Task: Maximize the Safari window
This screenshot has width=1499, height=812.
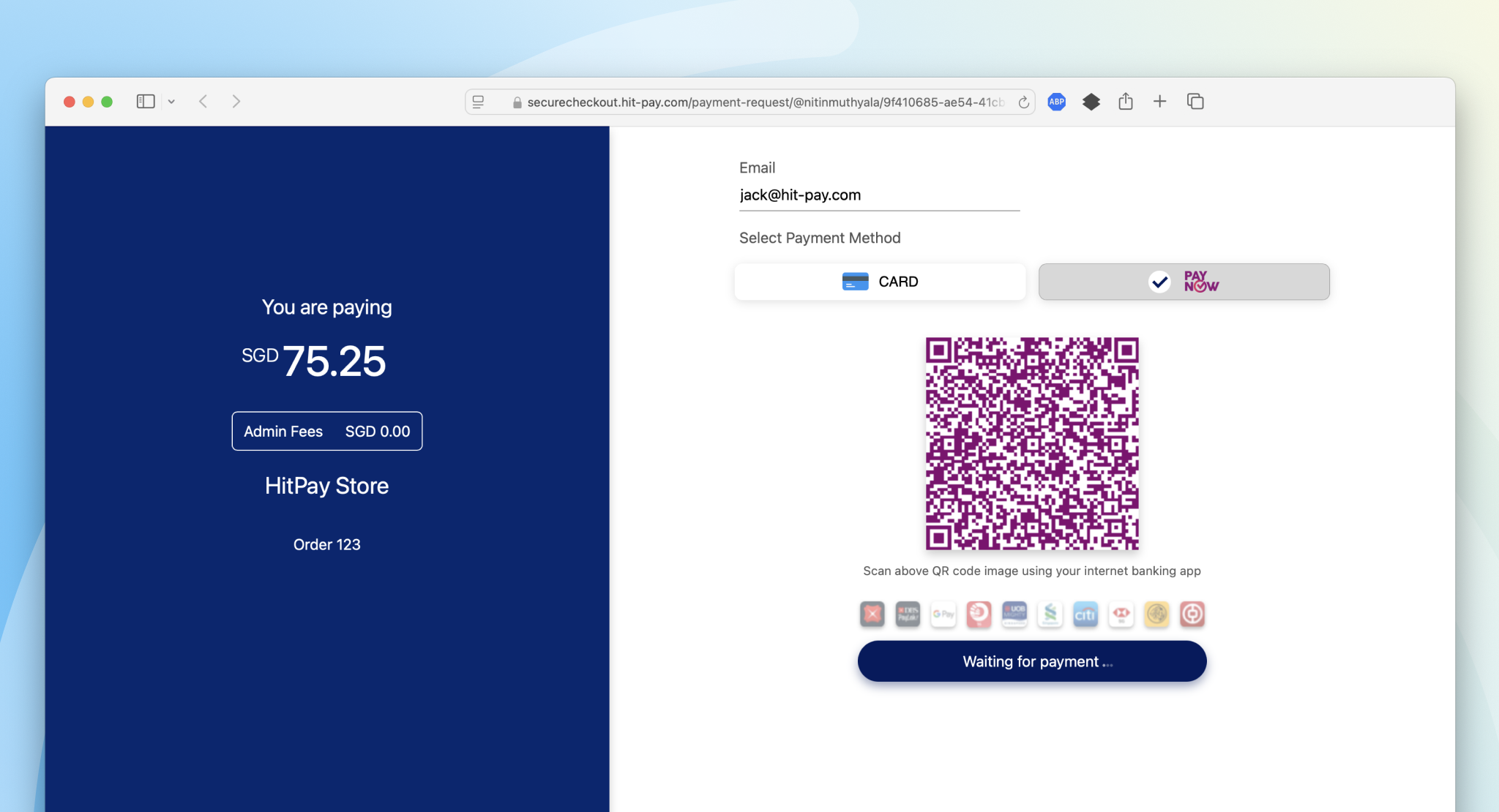Action: click(107, 102)
